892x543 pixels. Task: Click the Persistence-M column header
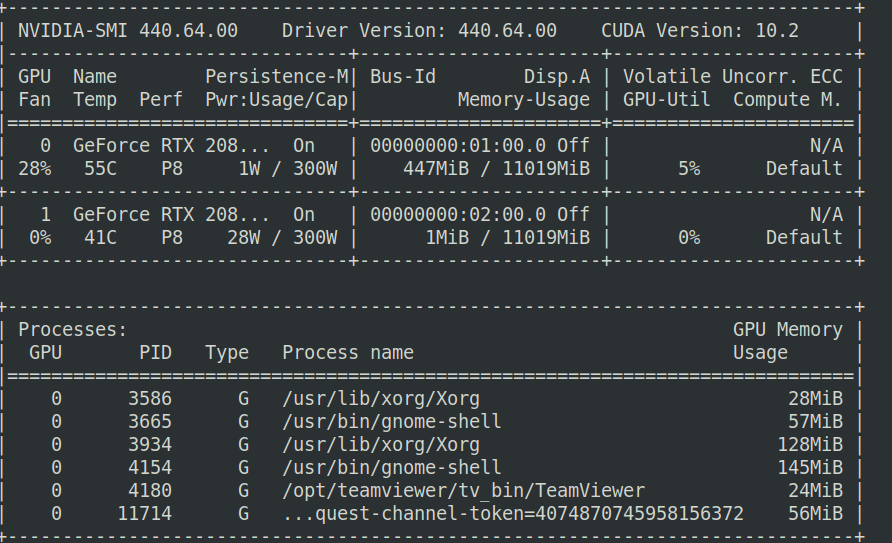pyautogui.click(x=276, y=77)
